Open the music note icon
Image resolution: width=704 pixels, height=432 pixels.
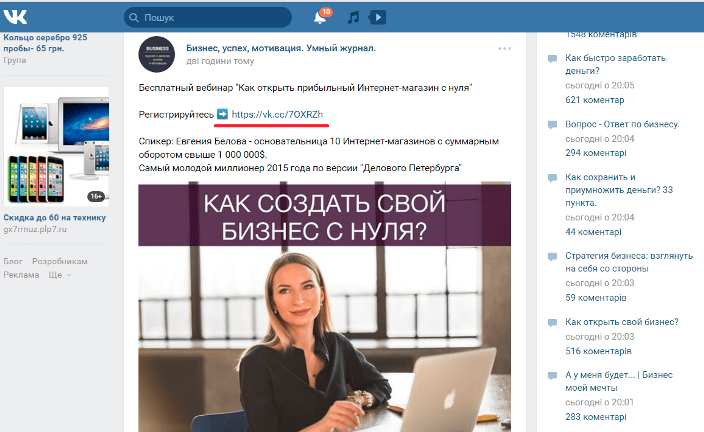[x=354, y=18]
